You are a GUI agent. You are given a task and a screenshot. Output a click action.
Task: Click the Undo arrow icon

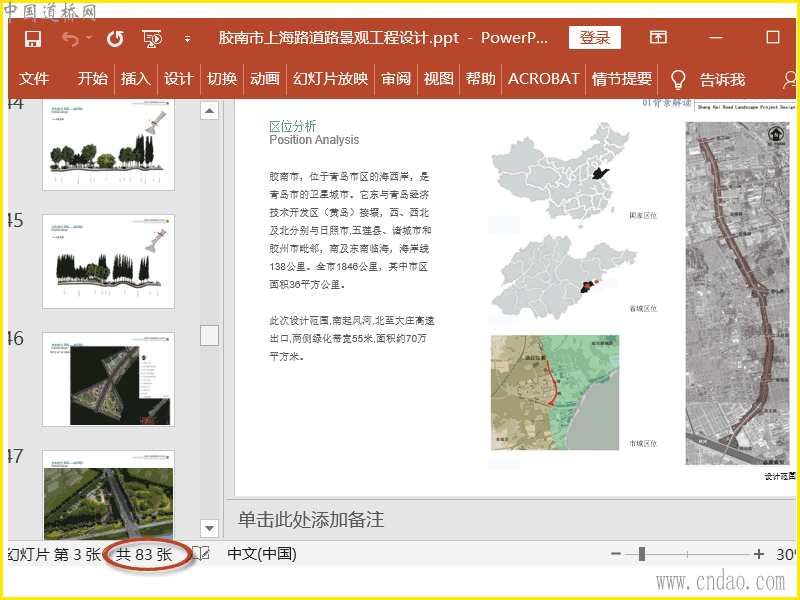pyautogui.click(x=70, y=39)
